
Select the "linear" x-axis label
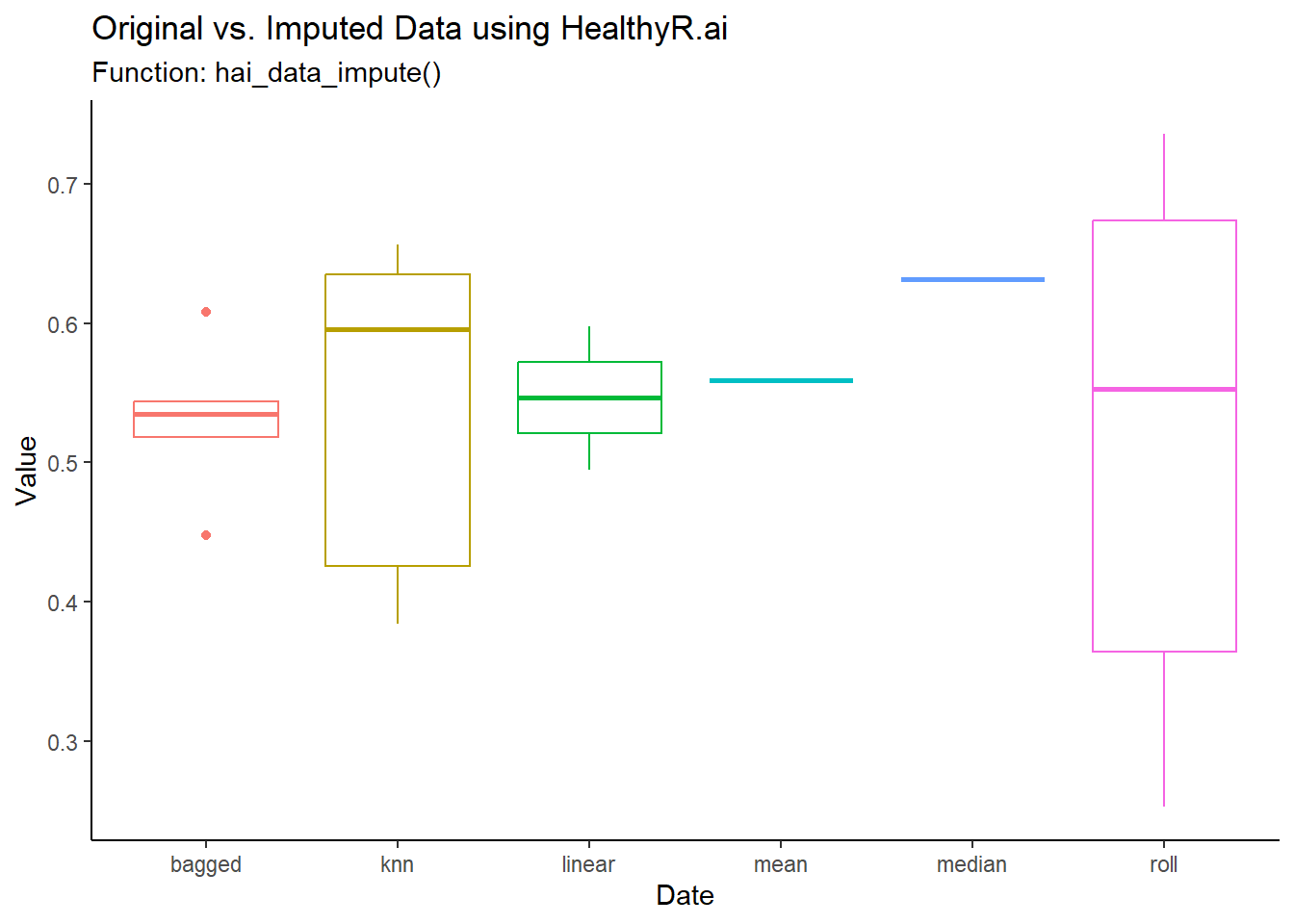(588, 864)
